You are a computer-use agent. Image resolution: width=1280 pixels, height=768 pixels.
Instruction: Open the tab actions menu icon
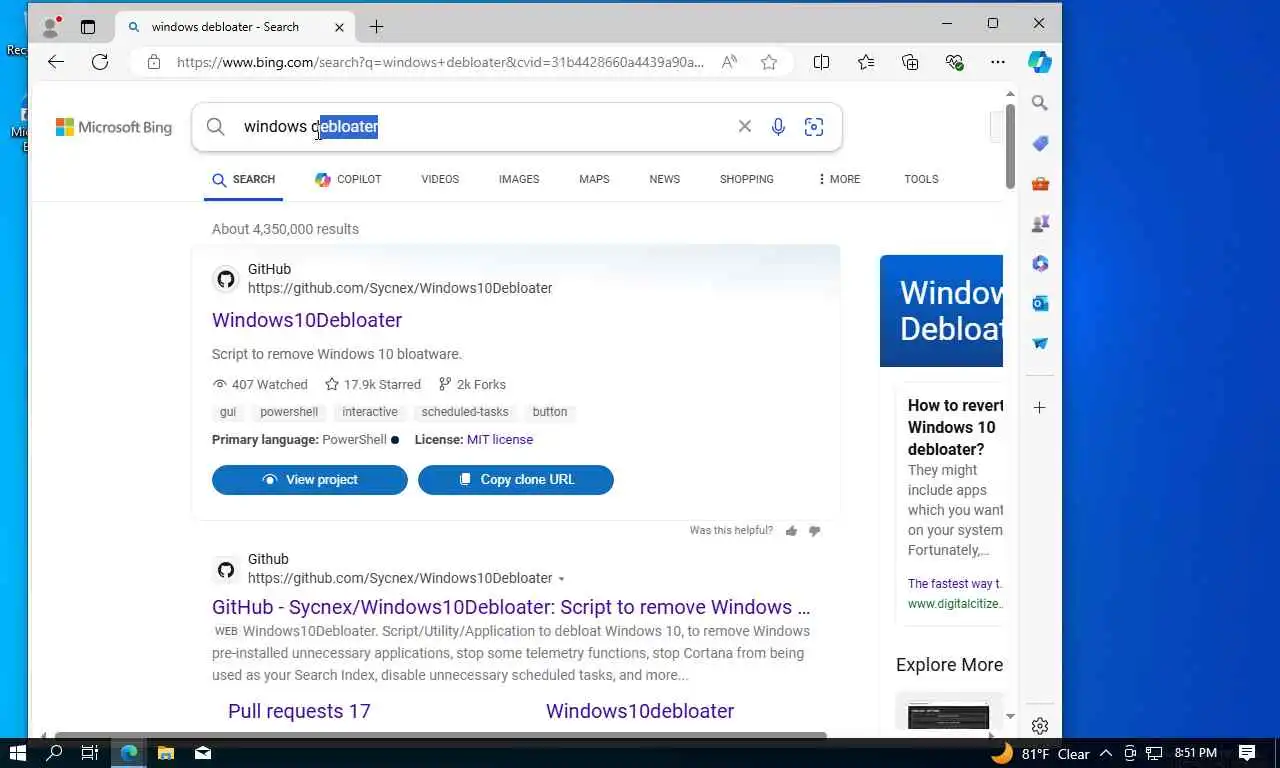[x=88, y=27]
